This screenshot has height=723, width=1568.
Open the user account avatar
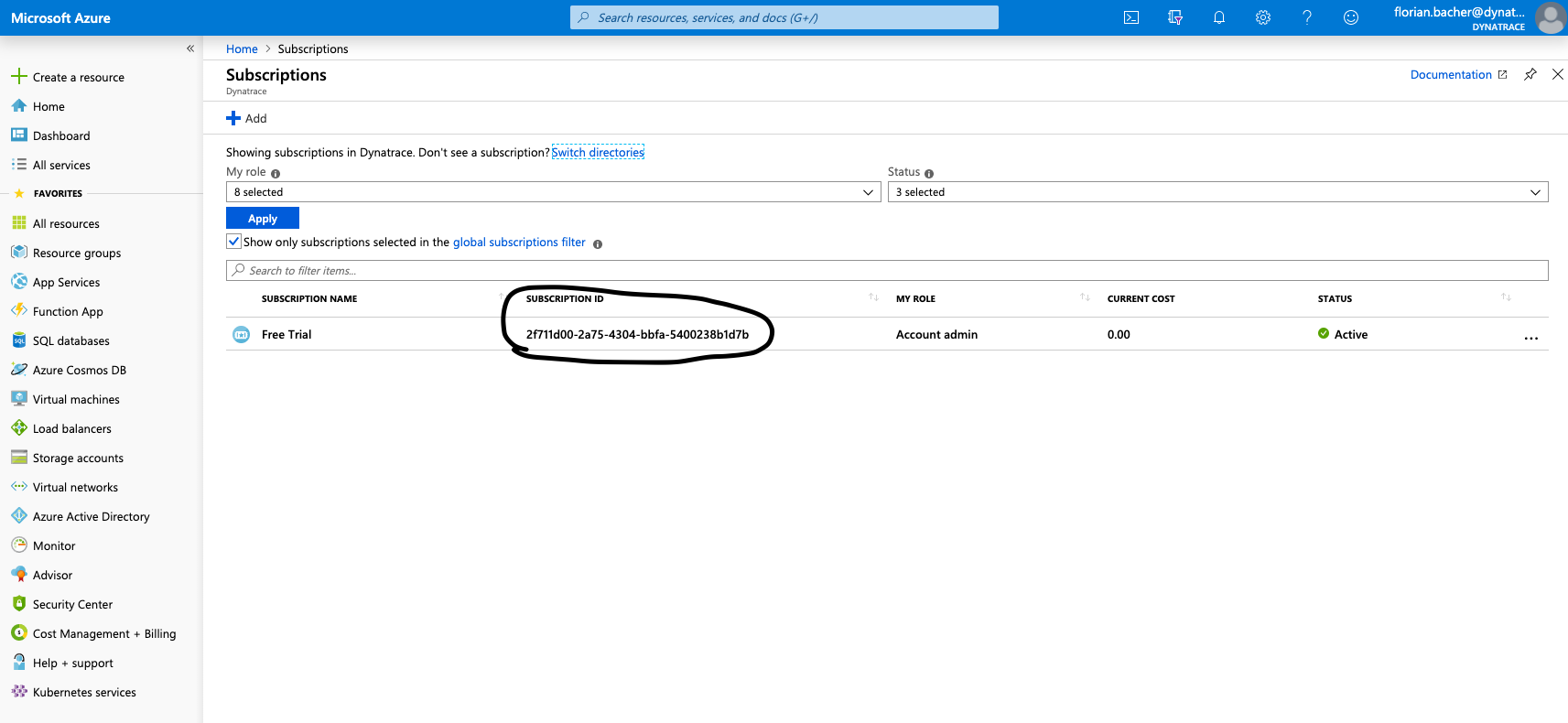pos(1551,17)
